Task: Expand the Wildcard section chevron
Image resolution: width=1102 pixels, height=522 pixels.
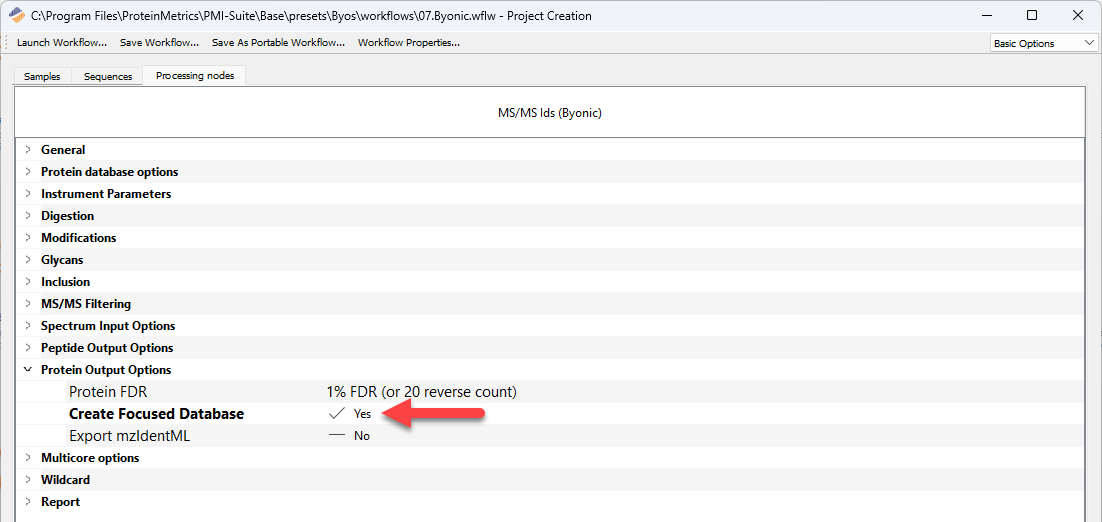Action: [x=27, y=480]
